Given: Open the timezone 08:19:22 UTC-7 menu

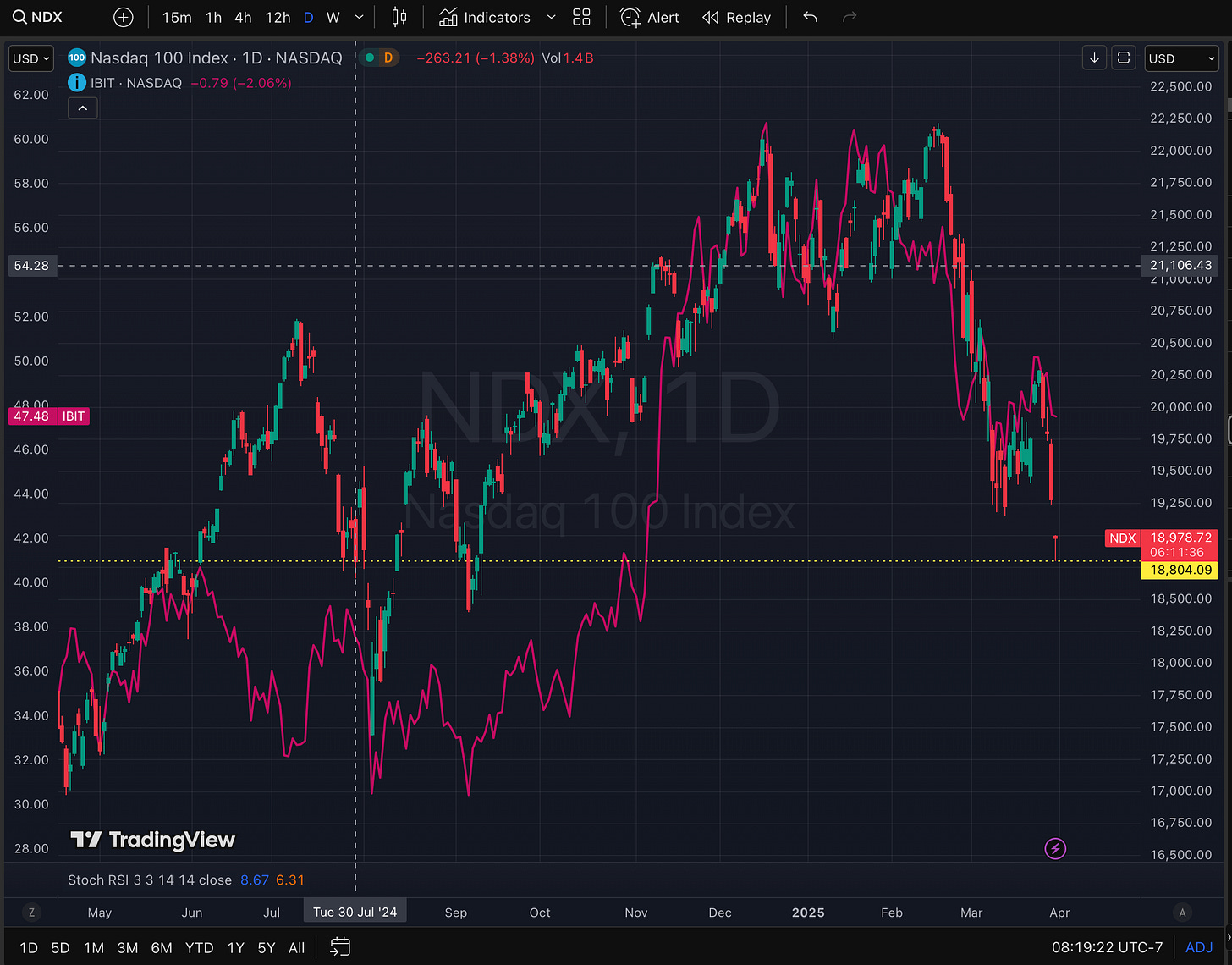Looking at the screenshot, I should (1108, 947).
